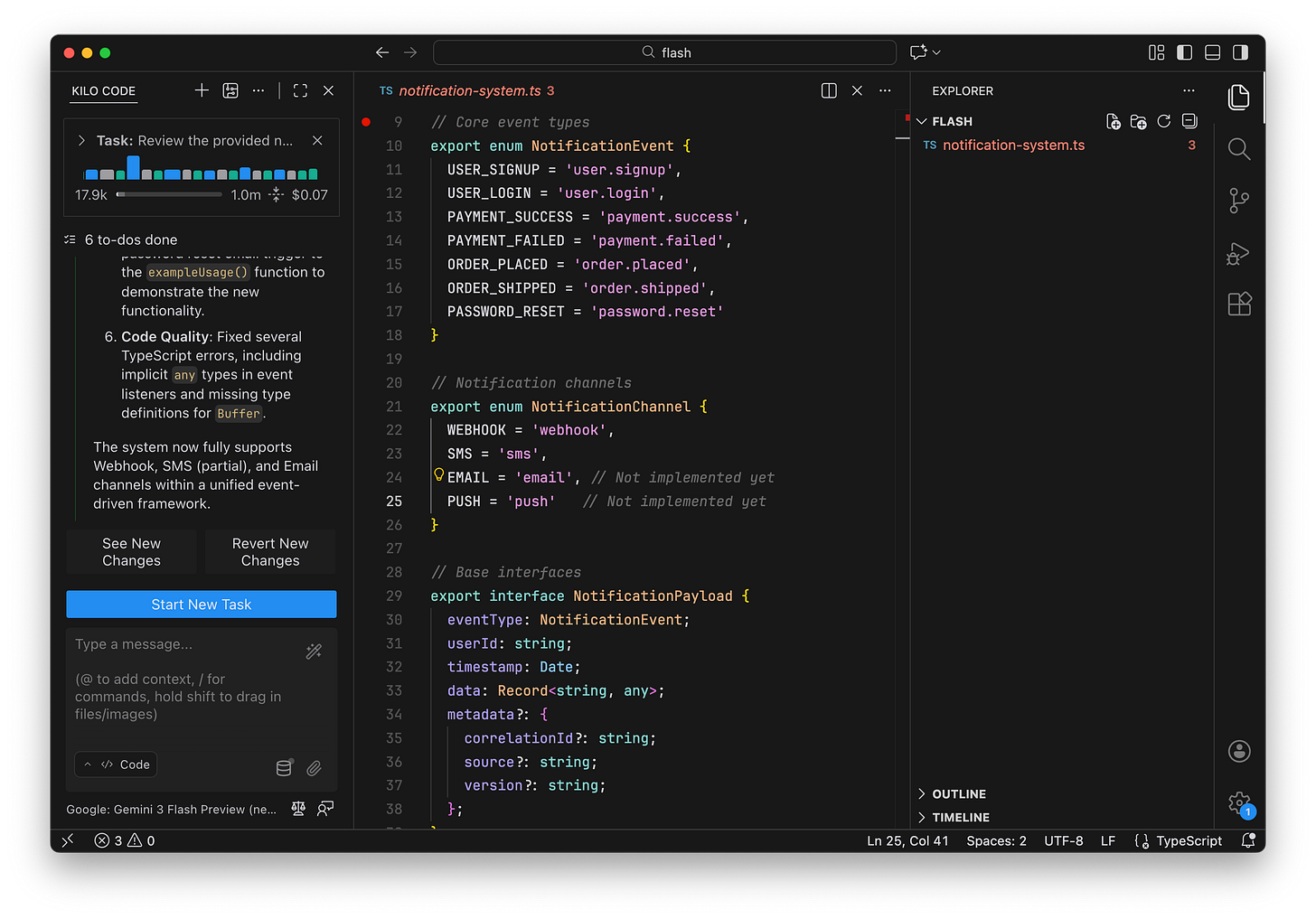Click the New File icon in Explorer
The height and width of the screenshot is (919, 1316).
[1114, 121]
